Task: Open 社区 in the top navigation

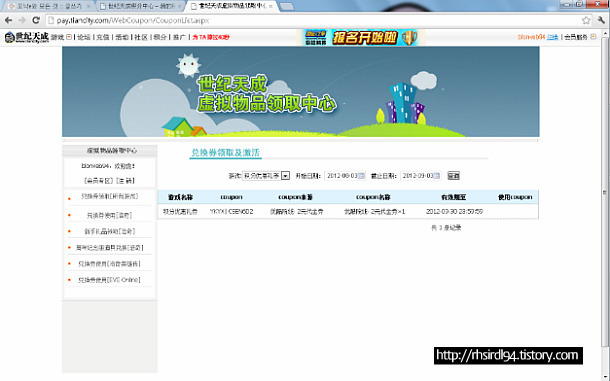Action: (x=141, y=37)
